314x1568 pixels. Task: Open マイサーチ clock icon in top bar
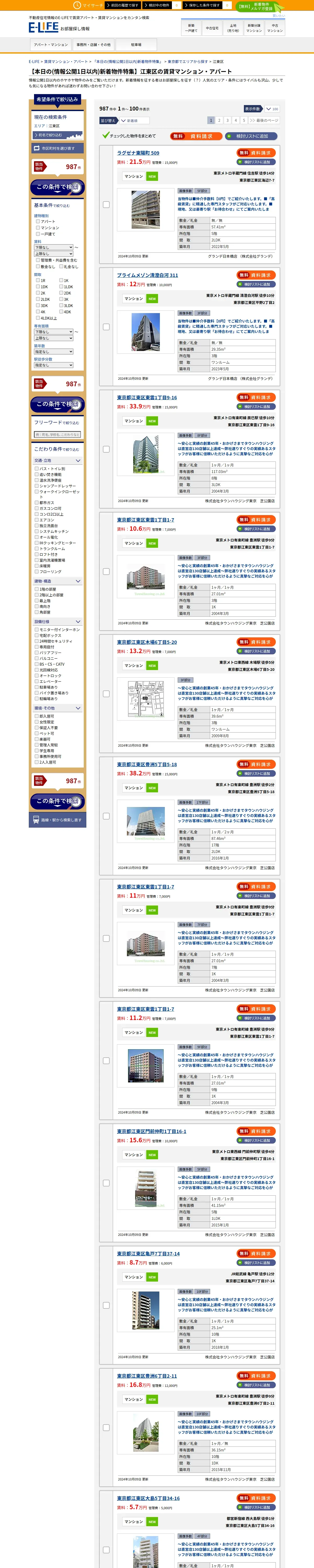pos(77,5)
